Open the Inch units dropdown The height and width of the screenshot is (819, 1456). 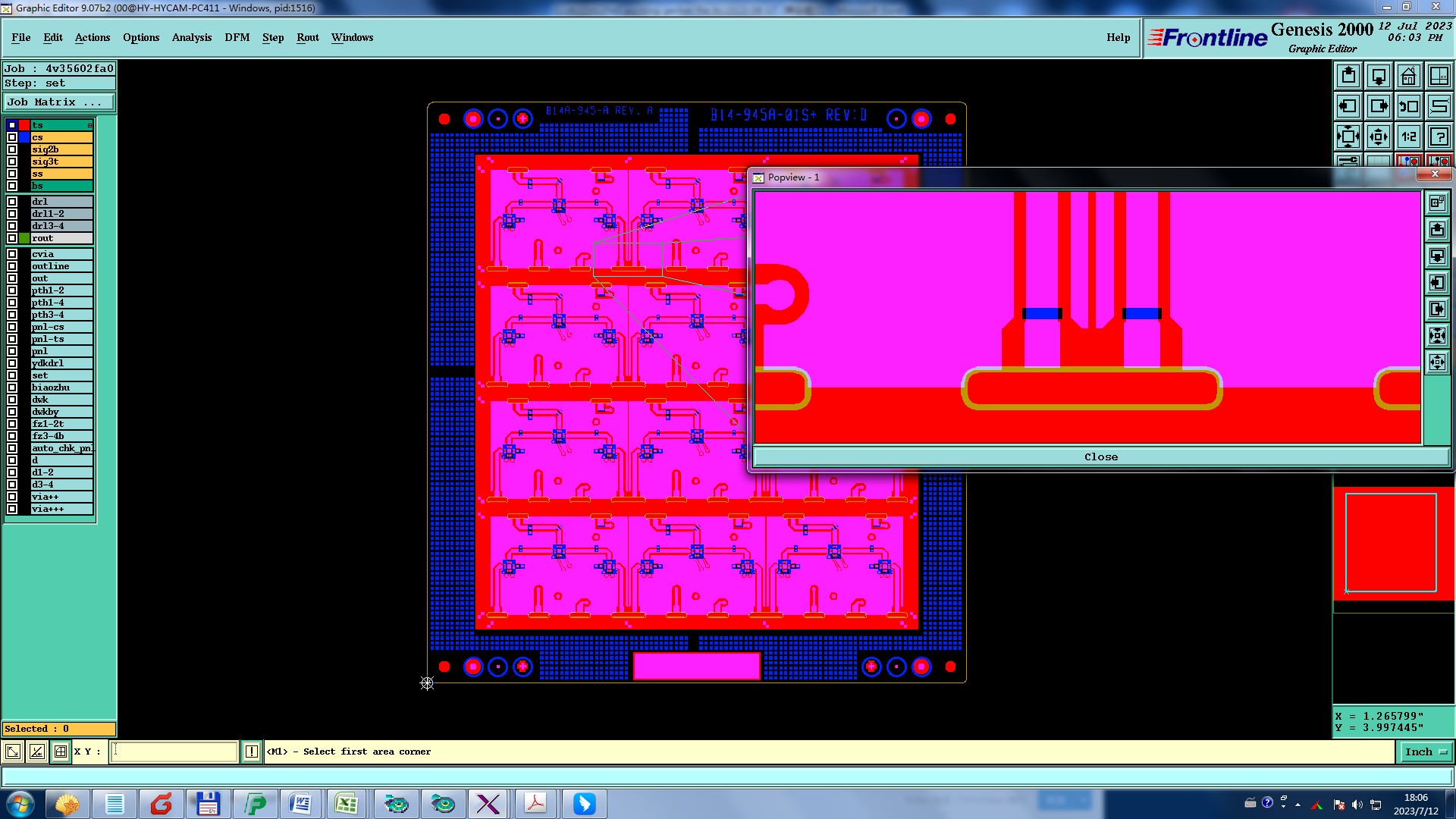click(1426, 752)
